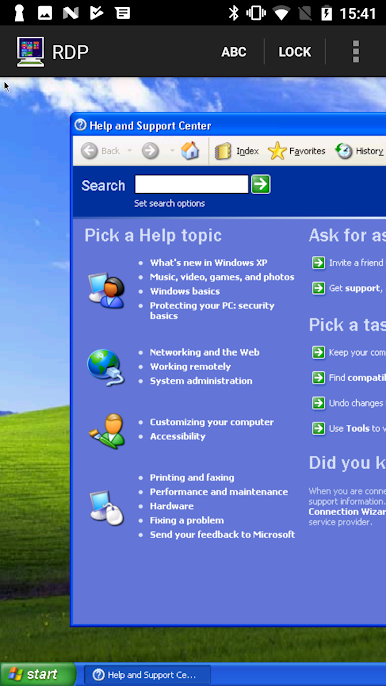Viewport: 386px width, 686px height.
Task: Click the Forward arrow button
Action: pyautogui.click(x=150, y=151)
